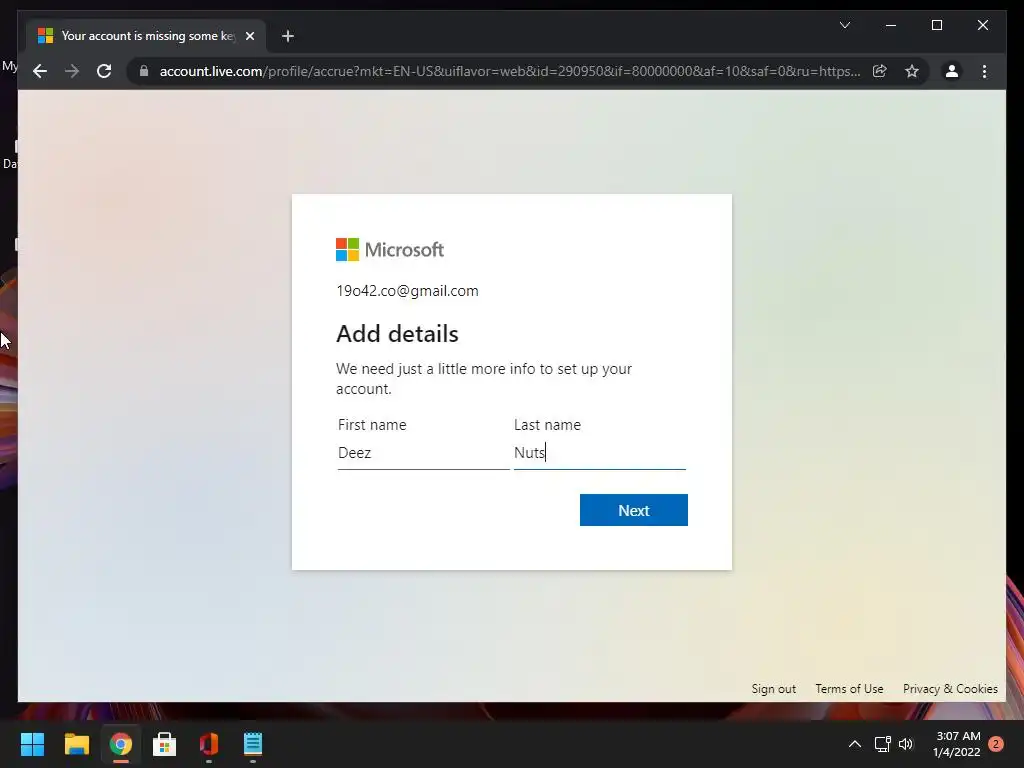Reload the current page
Viewport: 1024px width, 768px height.
[104, 71]
